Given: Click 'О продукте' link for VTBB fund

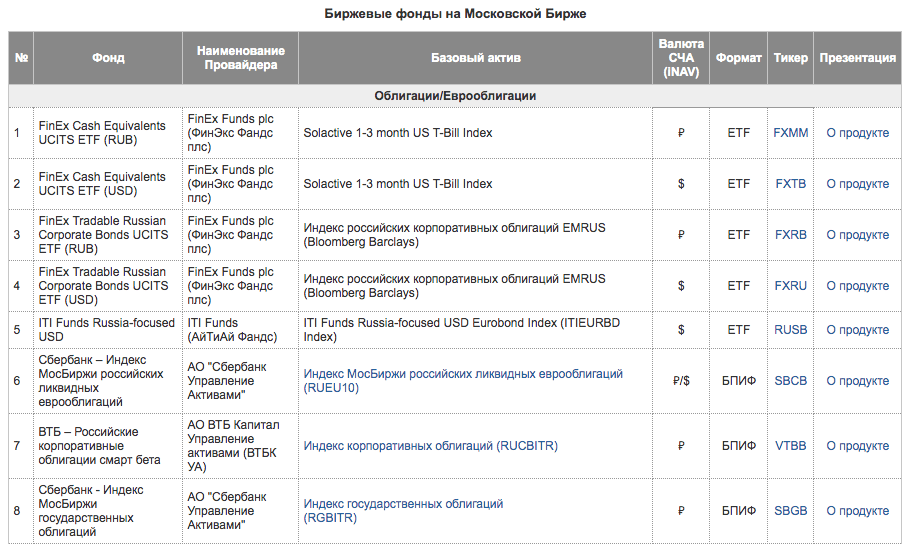Looking at the screenshot, I should click(x=857, y=446).
